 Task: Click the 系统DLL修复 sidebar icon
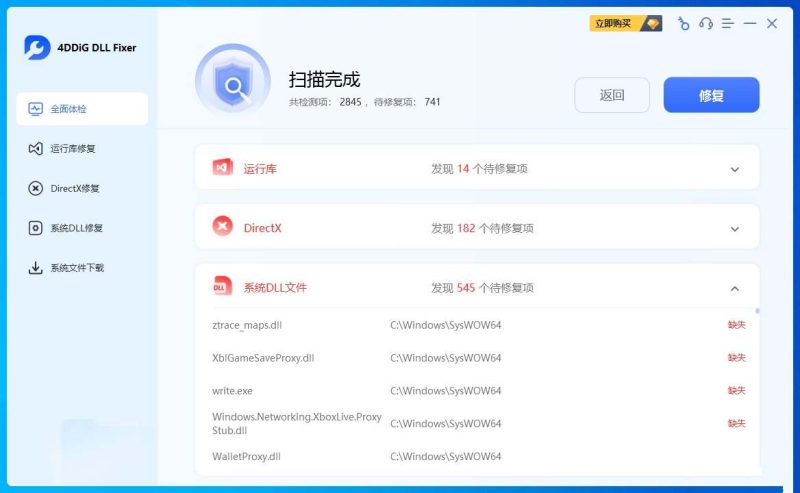tap(35, 228)
